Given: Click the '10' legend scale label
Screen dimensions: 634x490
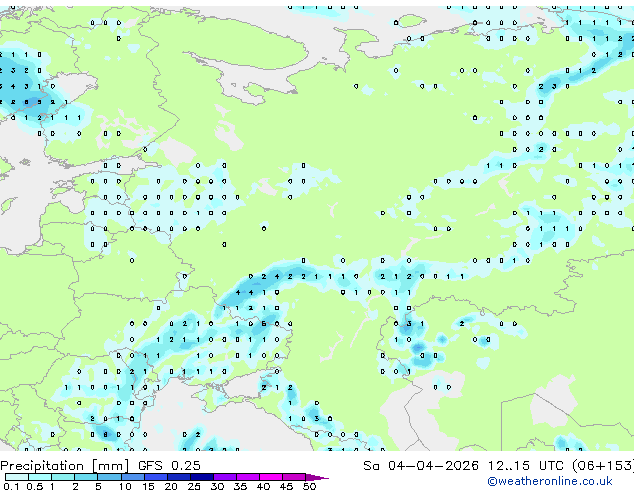Looking at the screenshot, I should 125,486.
